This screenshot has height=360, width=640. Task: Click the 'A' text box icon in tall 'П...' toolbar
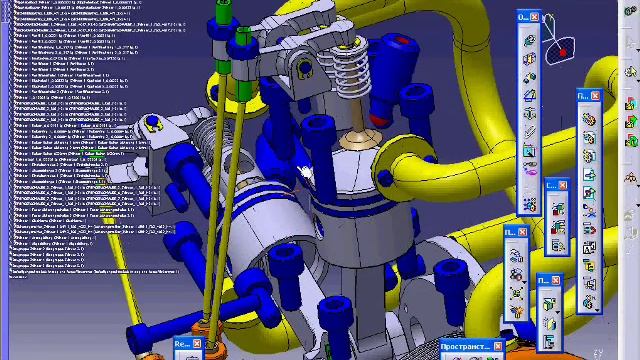click(x=589, y=247)
